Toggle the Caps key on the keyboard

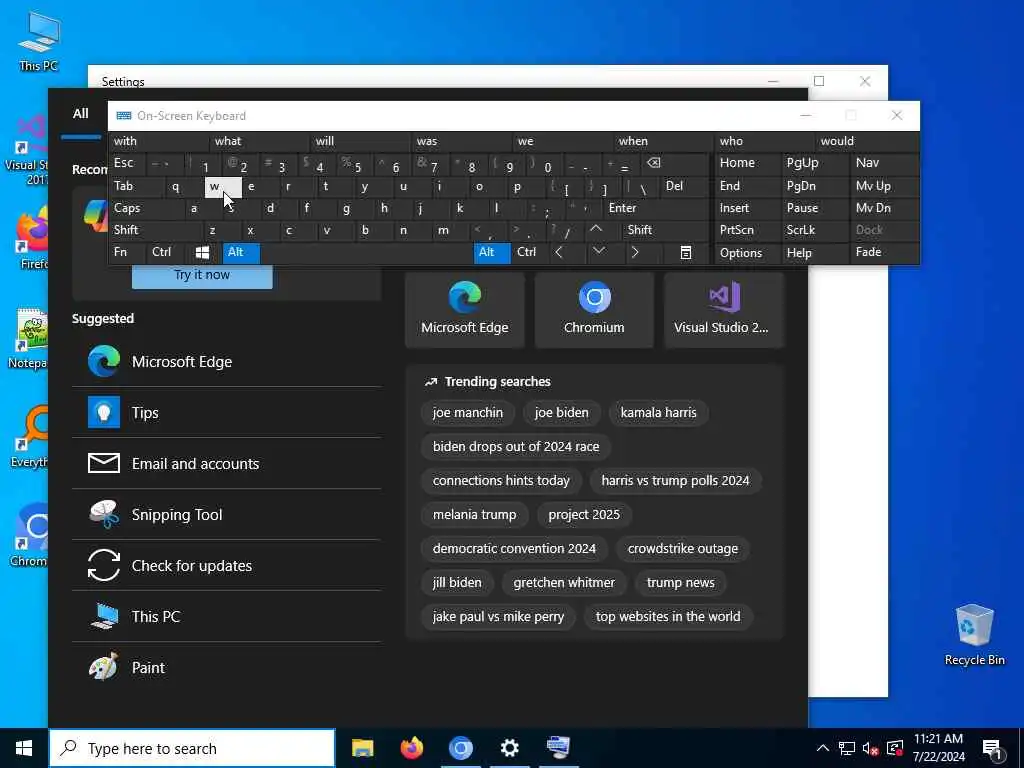coord(146,208)
